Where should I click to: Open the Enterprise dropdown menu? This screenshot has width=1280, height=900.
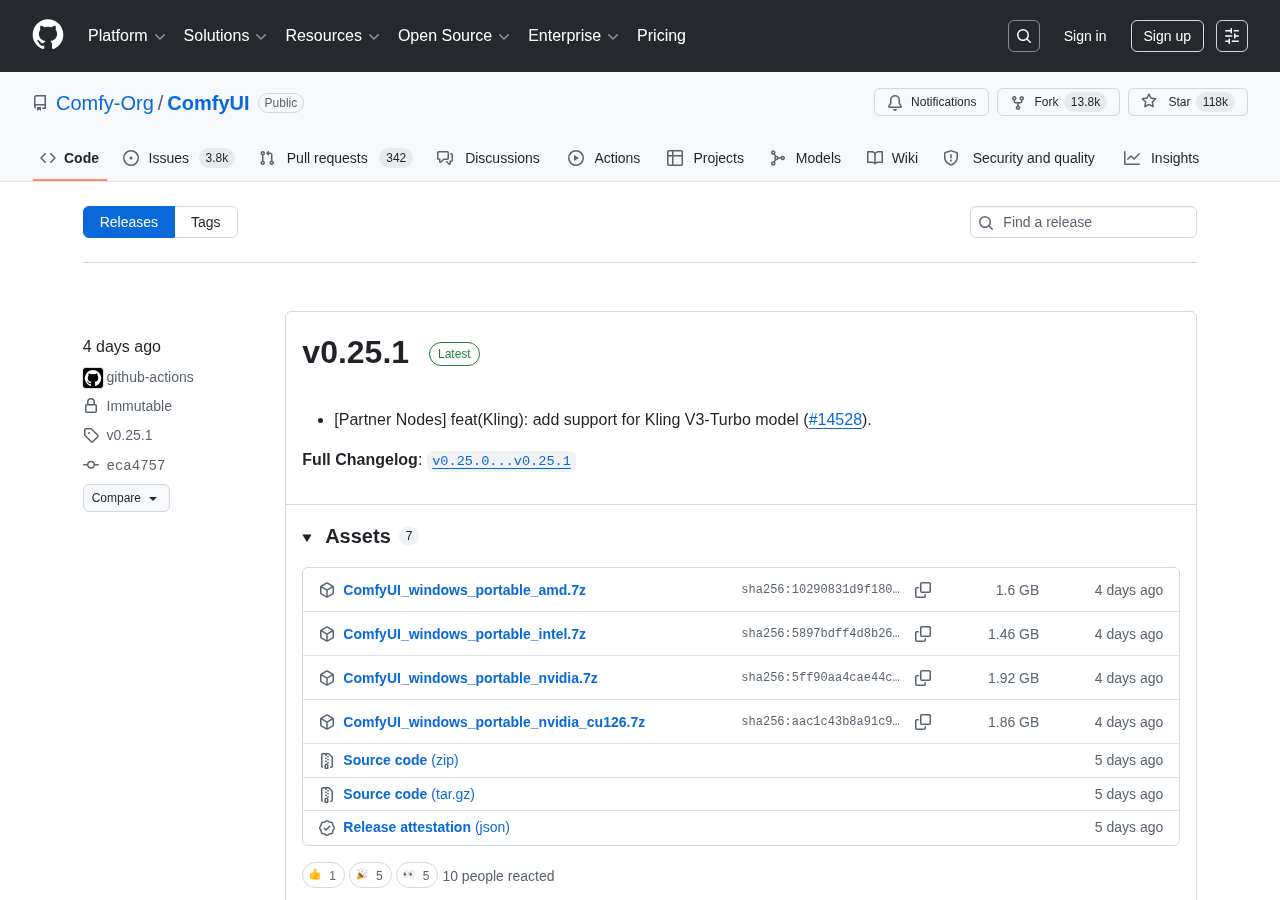[x=574, y=36]
